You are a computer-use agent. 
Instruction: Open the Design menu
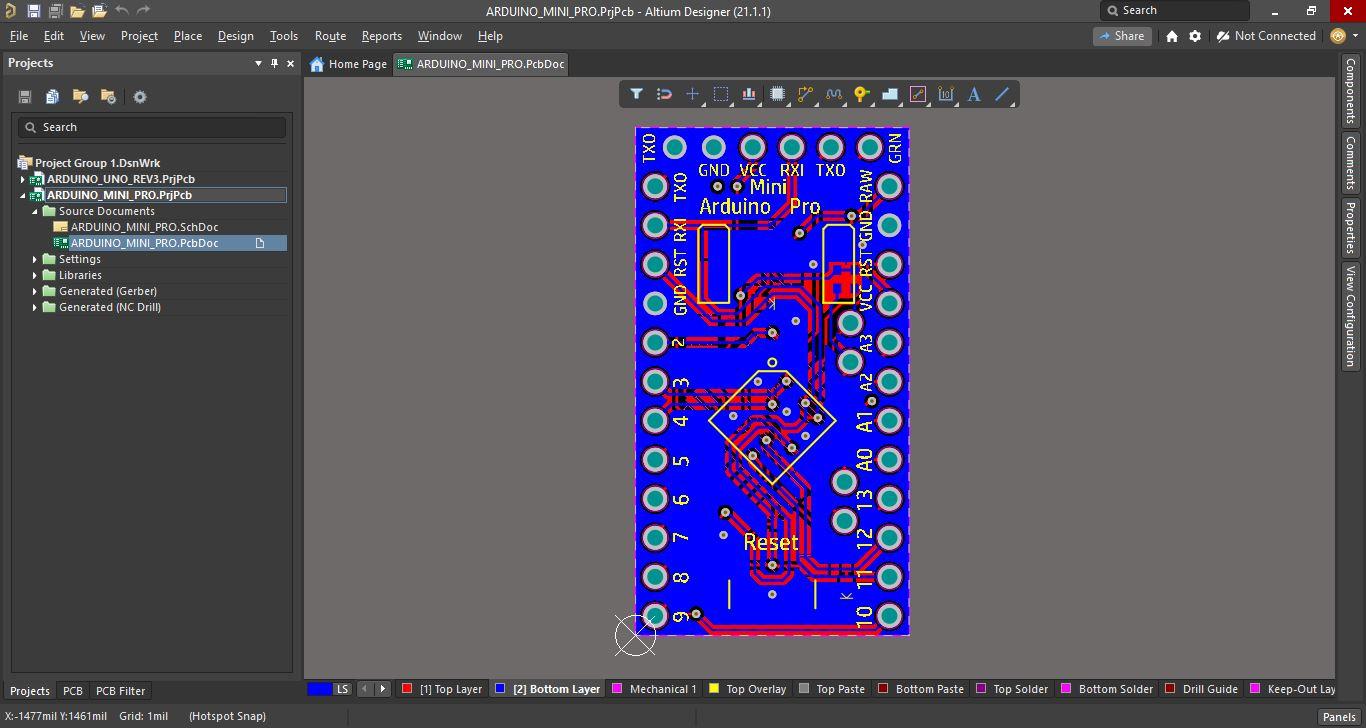[235, 36]
